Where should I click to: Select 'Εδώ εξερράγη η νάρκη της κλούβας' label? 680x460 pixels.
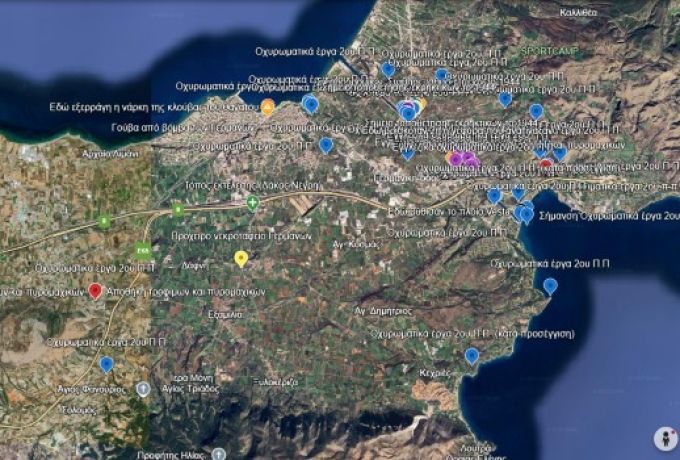[154, 107]
